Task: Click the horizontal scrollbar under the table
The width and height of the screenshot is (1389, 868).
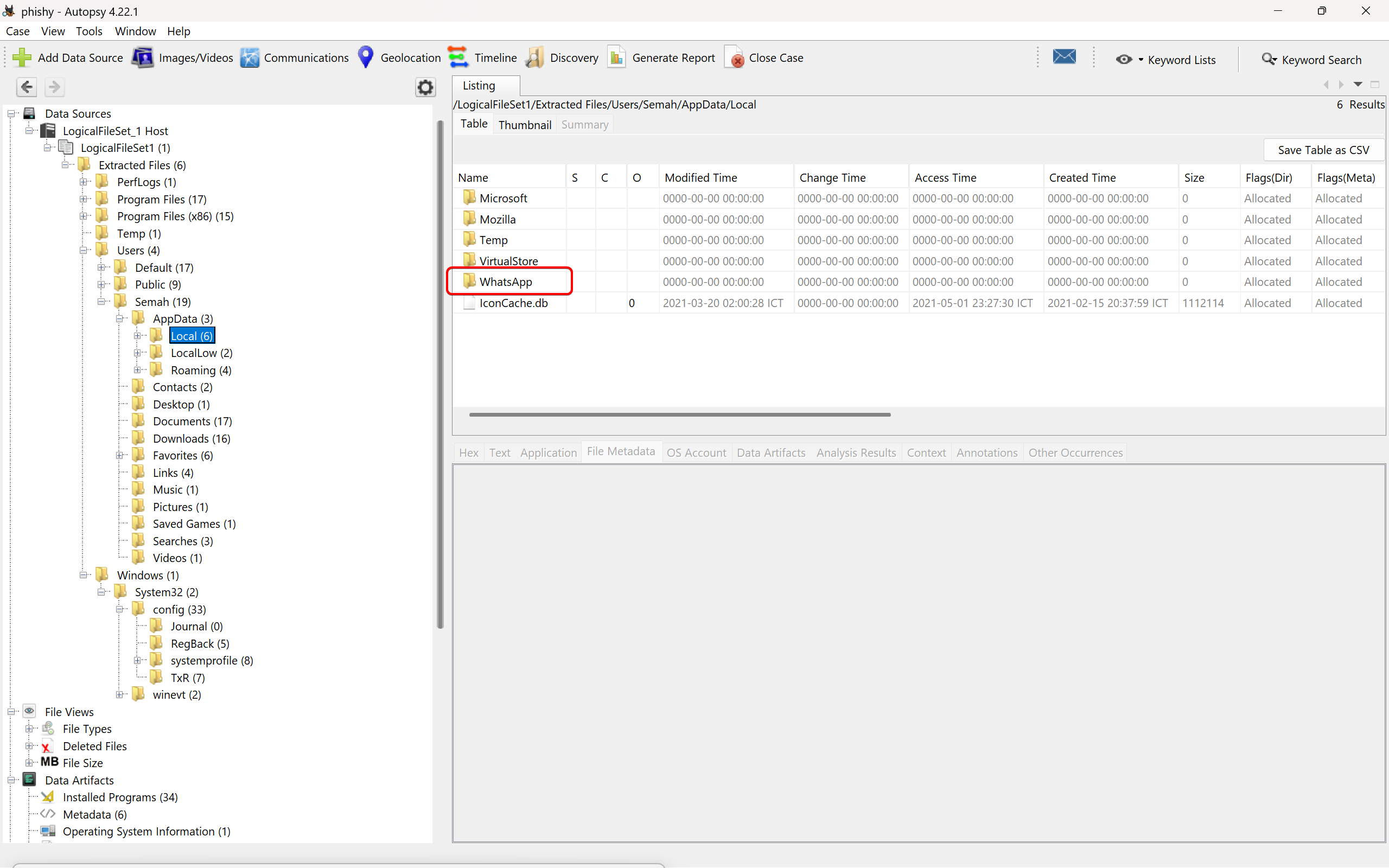Action: 679,414
